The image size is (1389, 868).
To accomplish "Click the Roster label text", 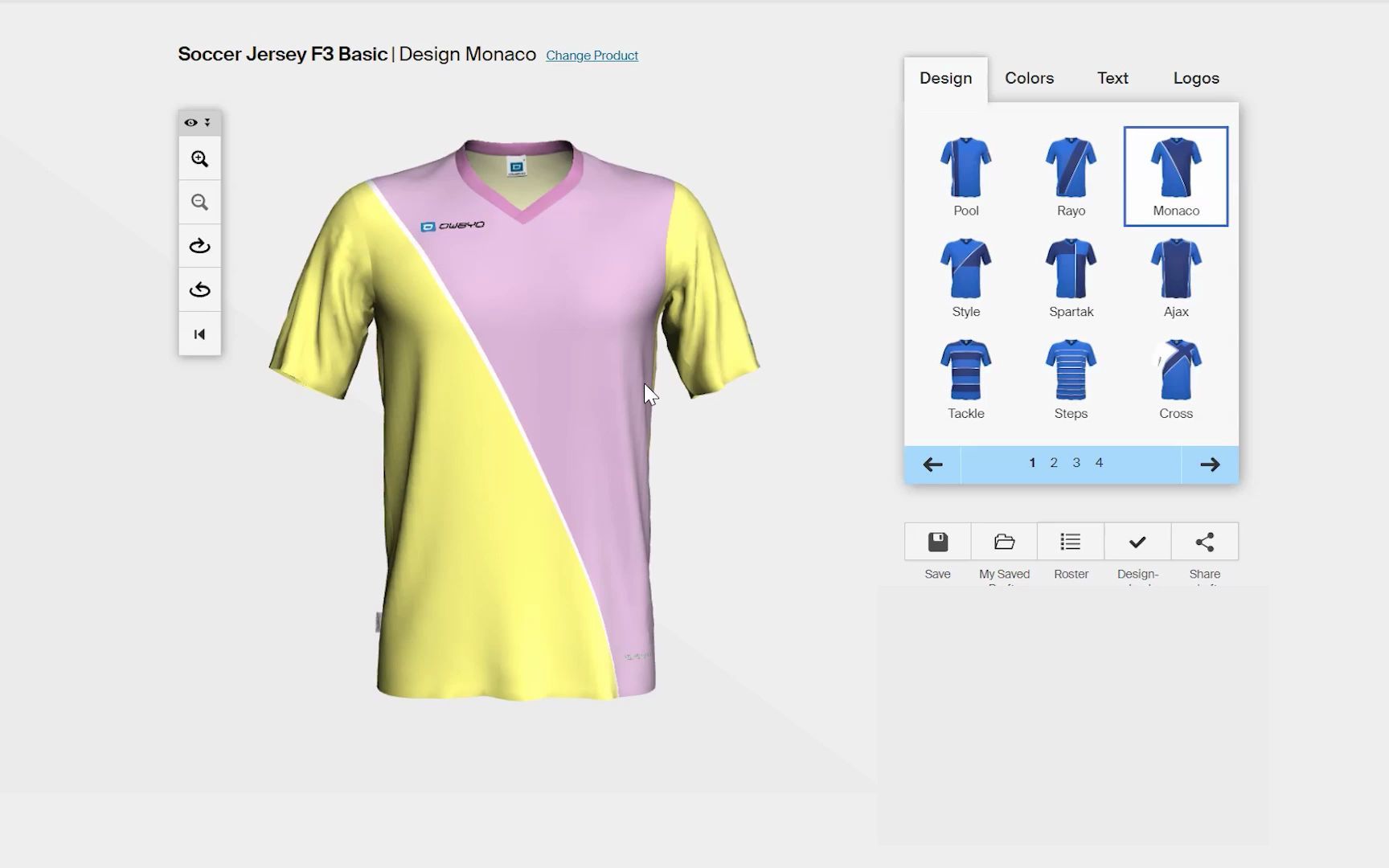I will pos(1071,574).
